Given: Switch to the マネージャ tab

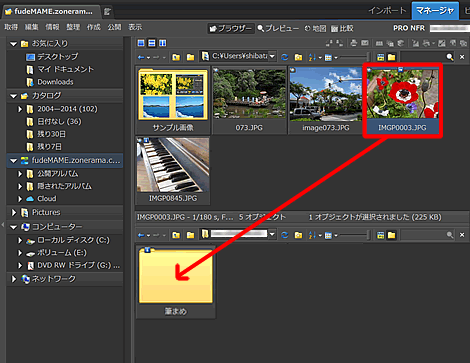Looking at the screenshot, I should tap(435, 11).
